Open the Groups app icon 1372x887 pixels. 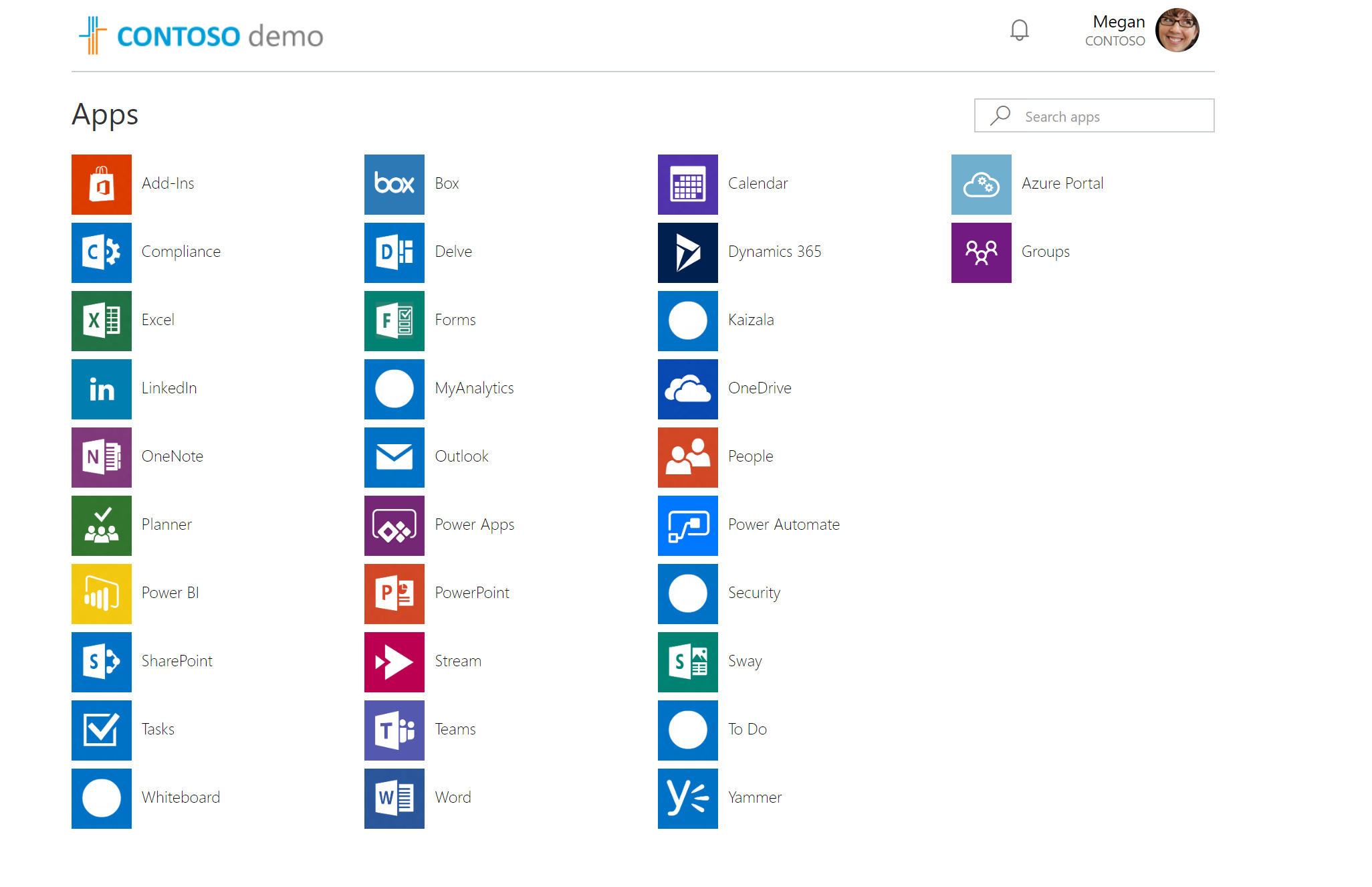point(982,253)
